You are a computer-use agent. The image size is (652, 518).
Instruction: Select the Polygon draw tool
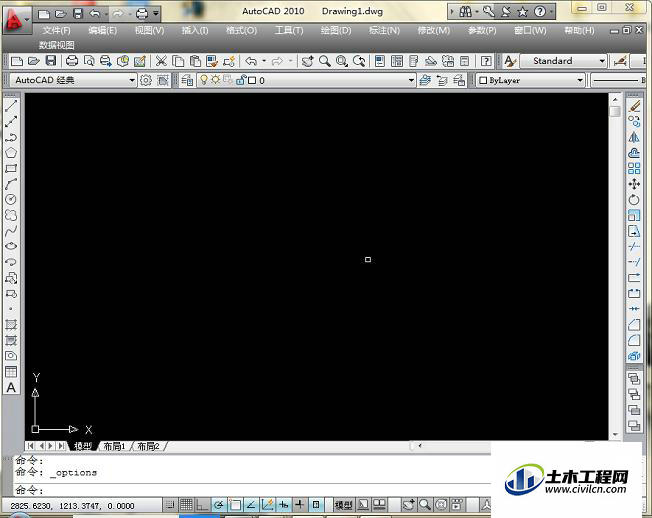tap(11, 153)
